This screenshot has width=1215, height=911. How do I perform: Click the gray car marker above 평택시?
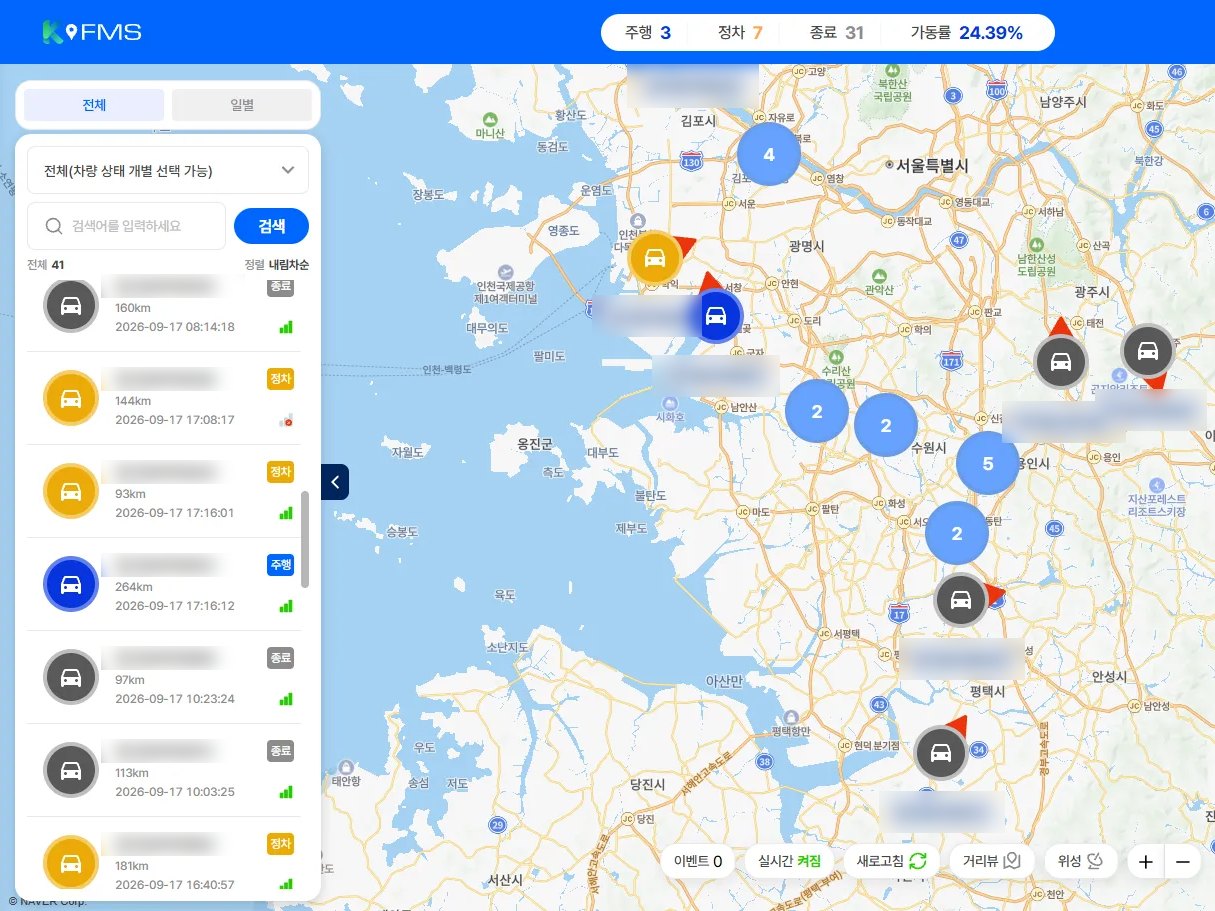click(961, 600)
